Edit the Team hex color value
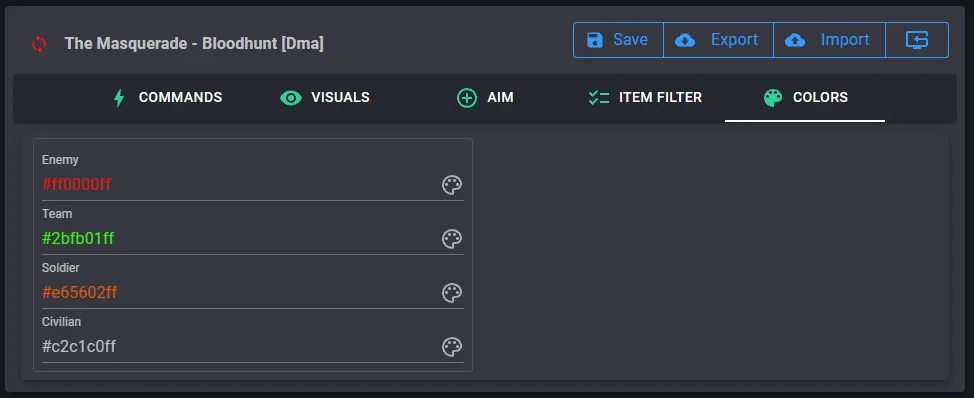Screen dimensions: 974x398 pos(240,238)
